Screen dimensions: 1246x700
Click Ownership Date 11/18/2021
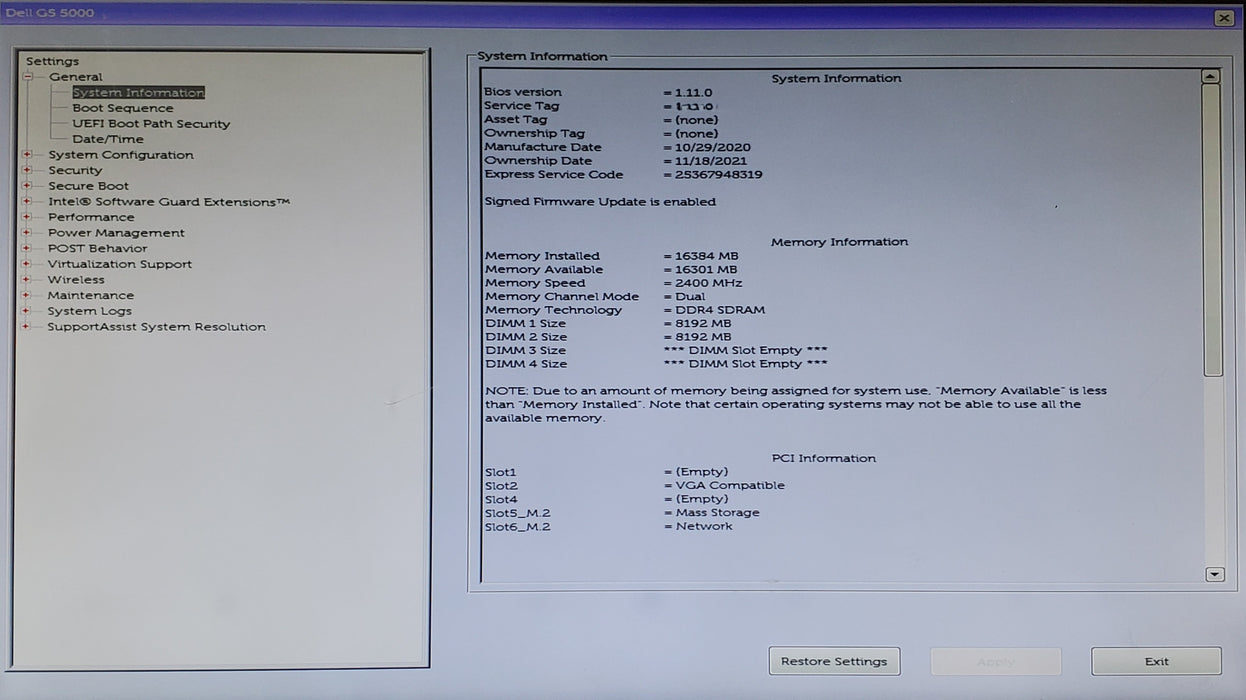[x=711, y=160]
